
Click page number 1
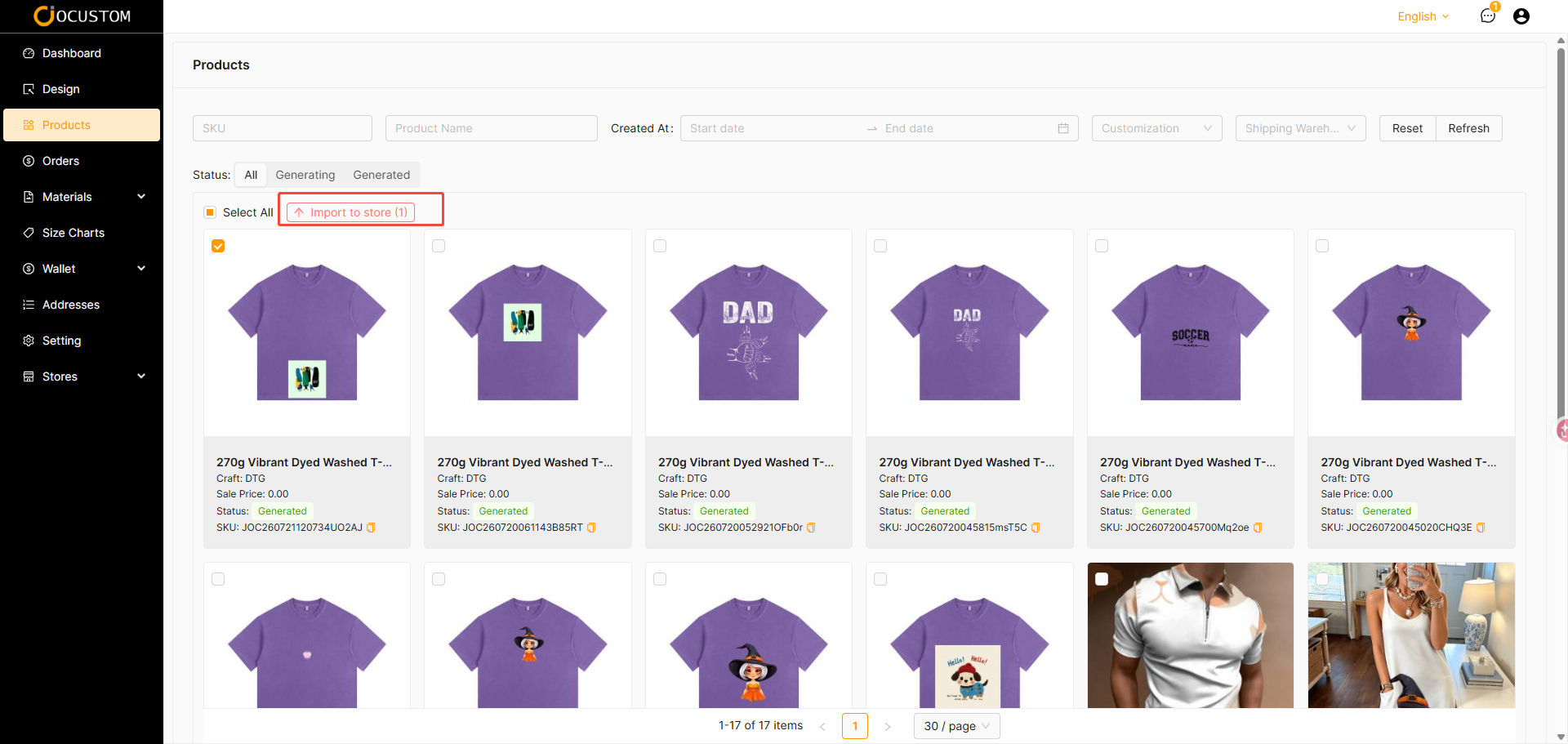(x=855, y=726)
